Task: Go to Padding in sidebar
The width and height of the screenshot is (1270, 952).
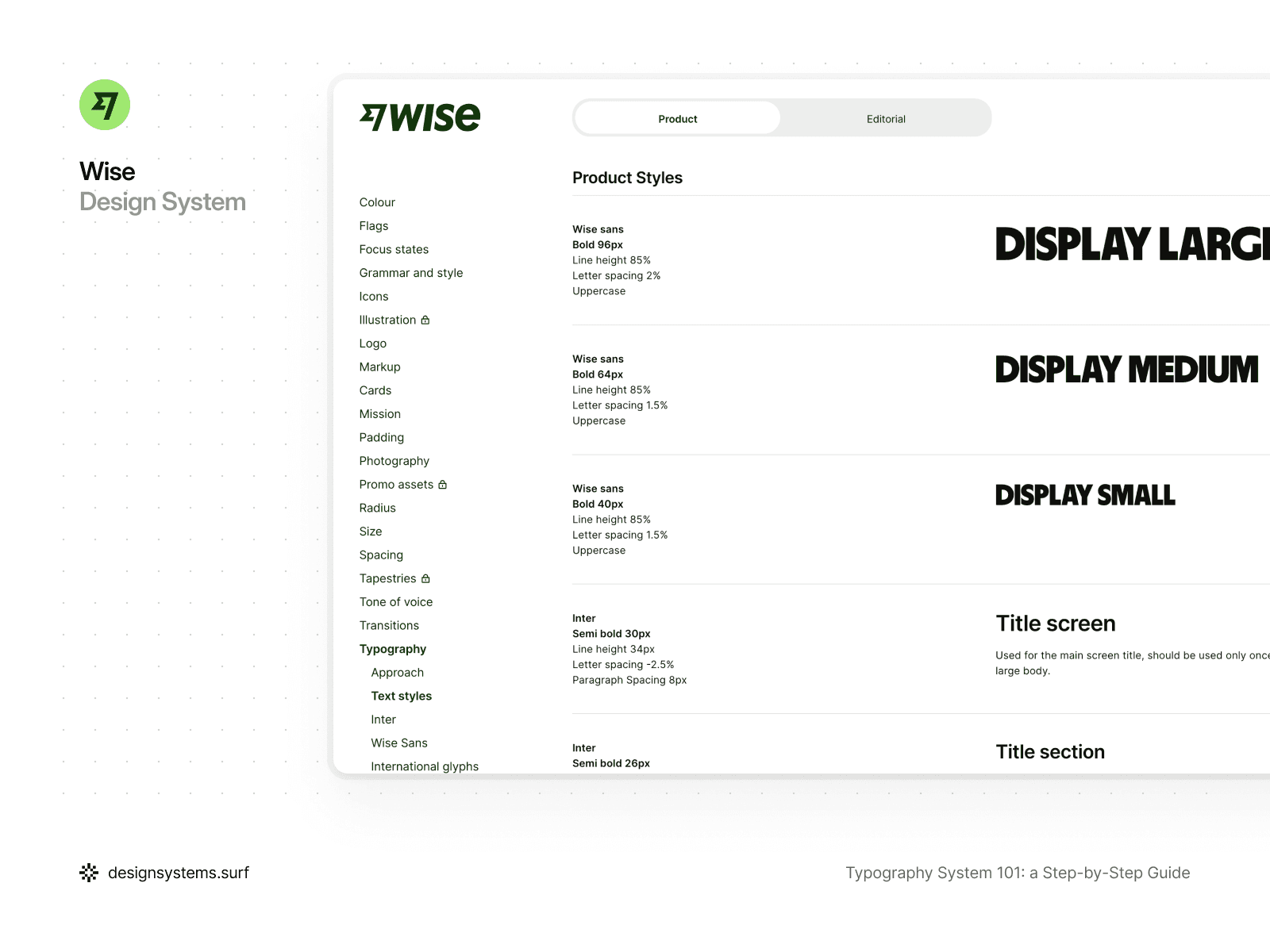Action: 382,437
